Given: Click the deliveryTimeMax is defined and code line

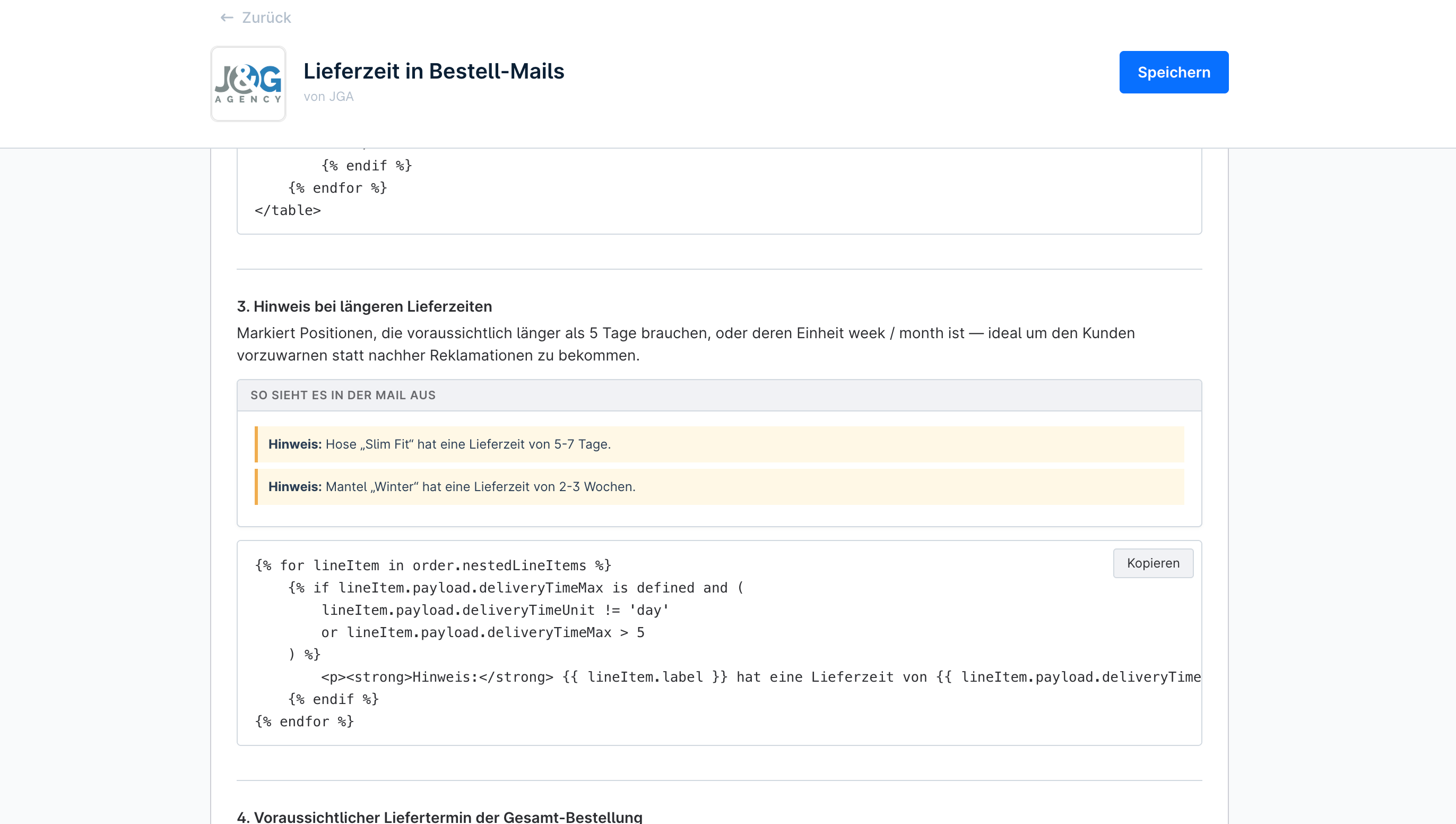Looking at the screenshot, I should coord(516,588).
